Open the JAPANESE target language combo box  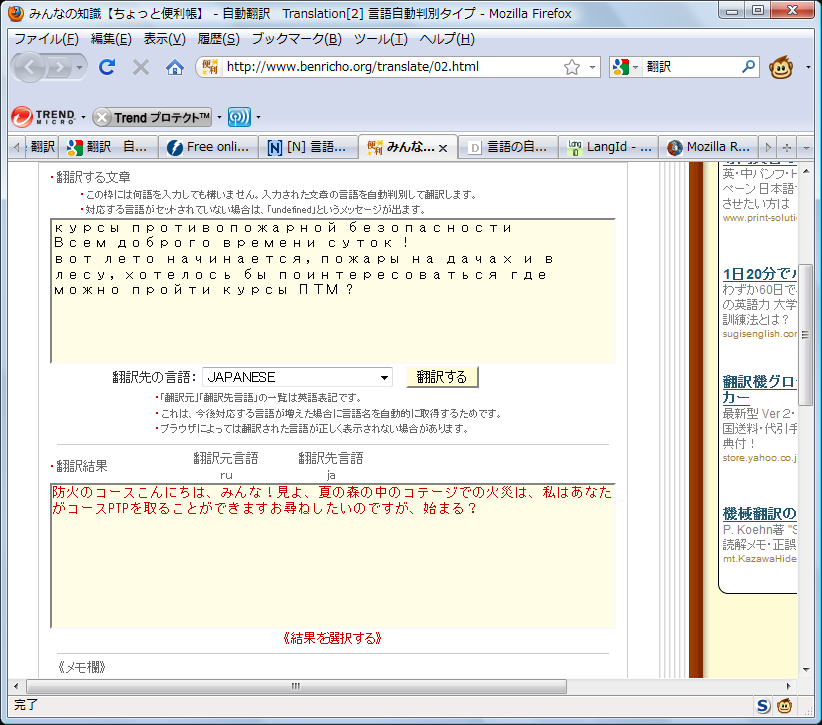[x=297, y=377]
